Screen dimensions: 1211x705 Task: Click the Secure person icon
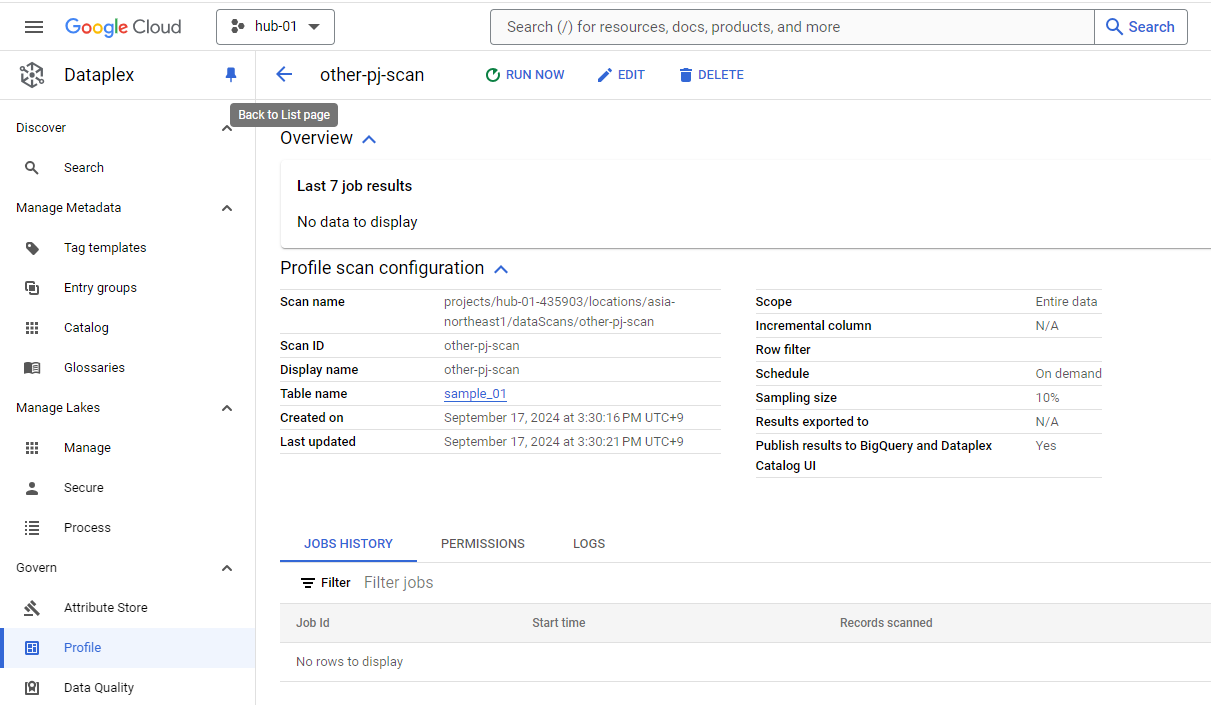point(32,488)
